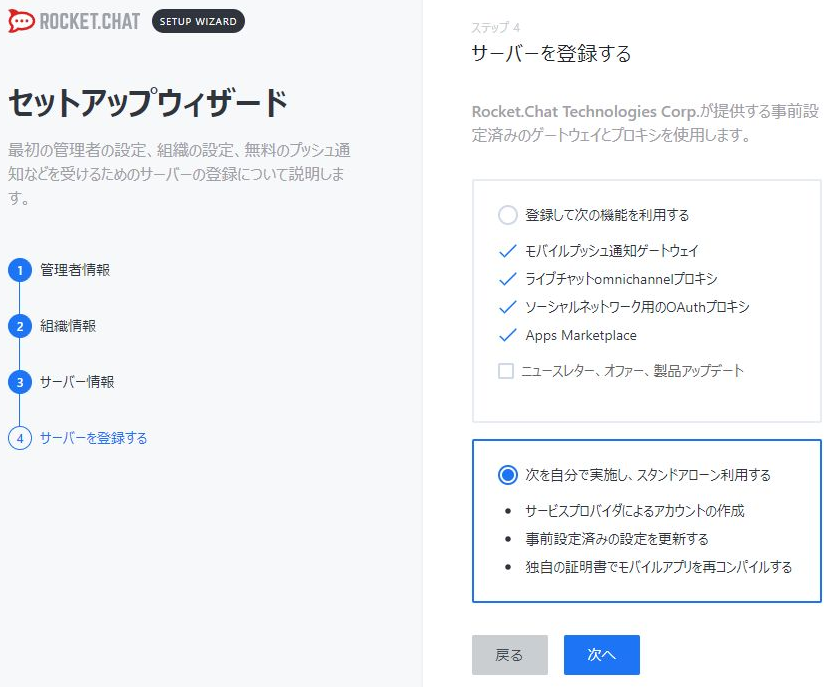The width and height of the screenshot is (836, 687).
Task: Click the Apps Marketplace text
Action: (x=581, y=335)
